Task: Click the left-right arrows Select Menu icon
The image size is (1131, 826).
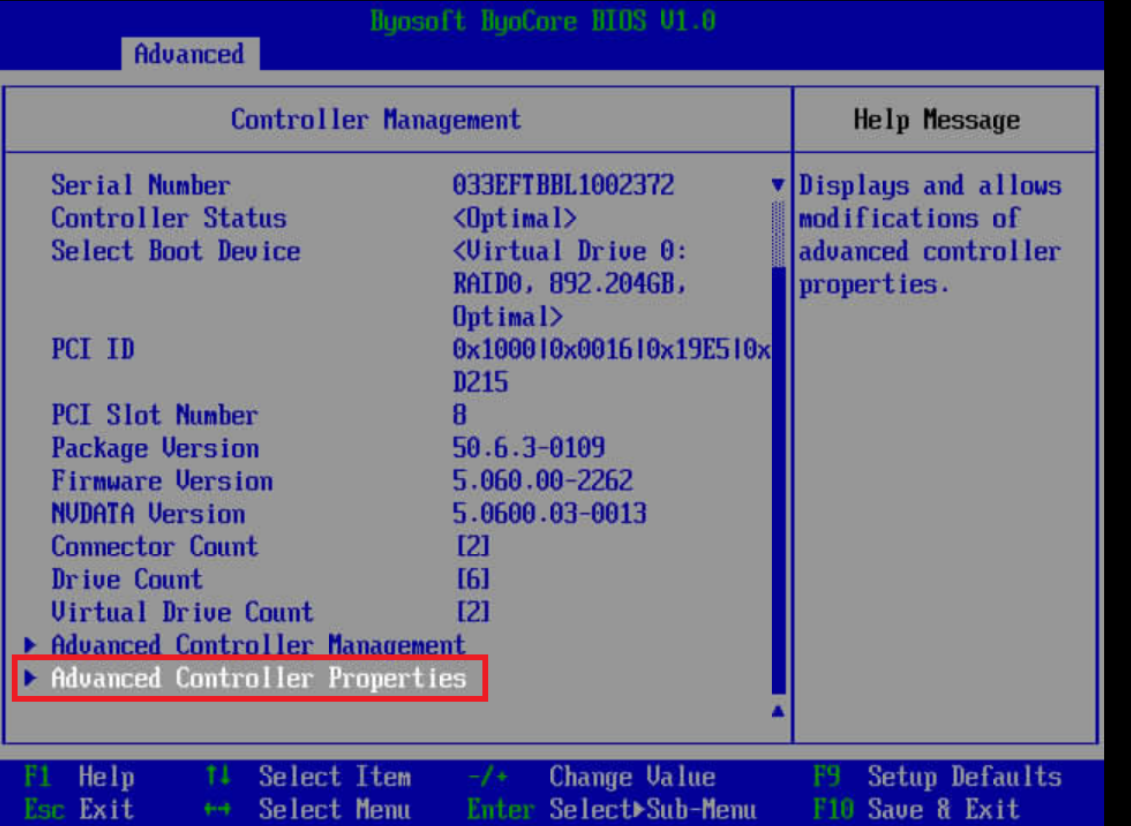Action: point(217,809)
